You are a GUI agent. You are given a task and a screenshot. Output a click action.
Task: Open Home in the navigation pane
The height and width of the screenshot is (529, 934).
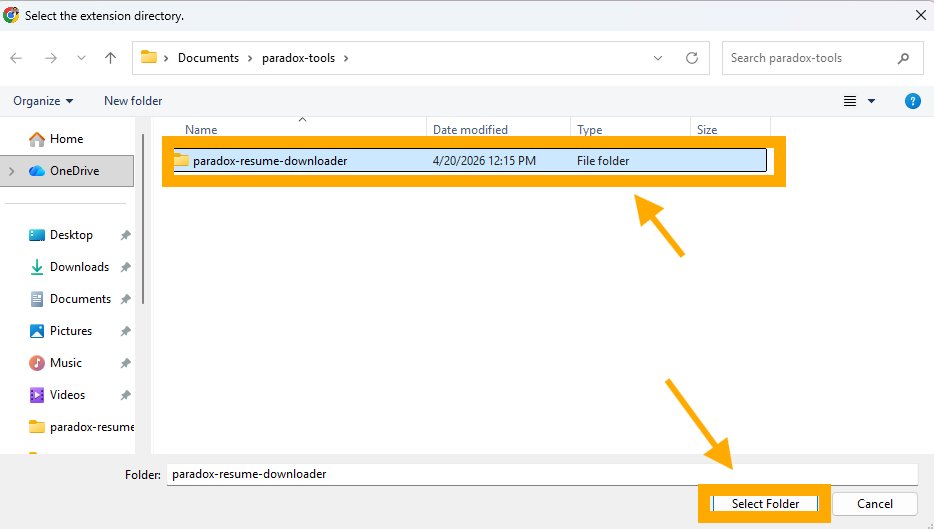[x=66, y=139]
